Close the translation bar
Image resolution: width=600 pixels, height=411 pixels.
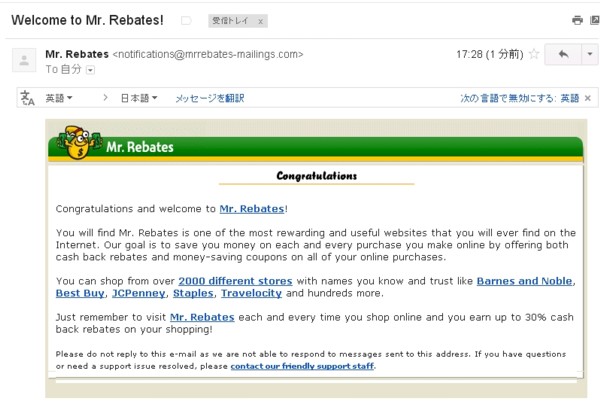pyautogui.click(x=588, y=98)
